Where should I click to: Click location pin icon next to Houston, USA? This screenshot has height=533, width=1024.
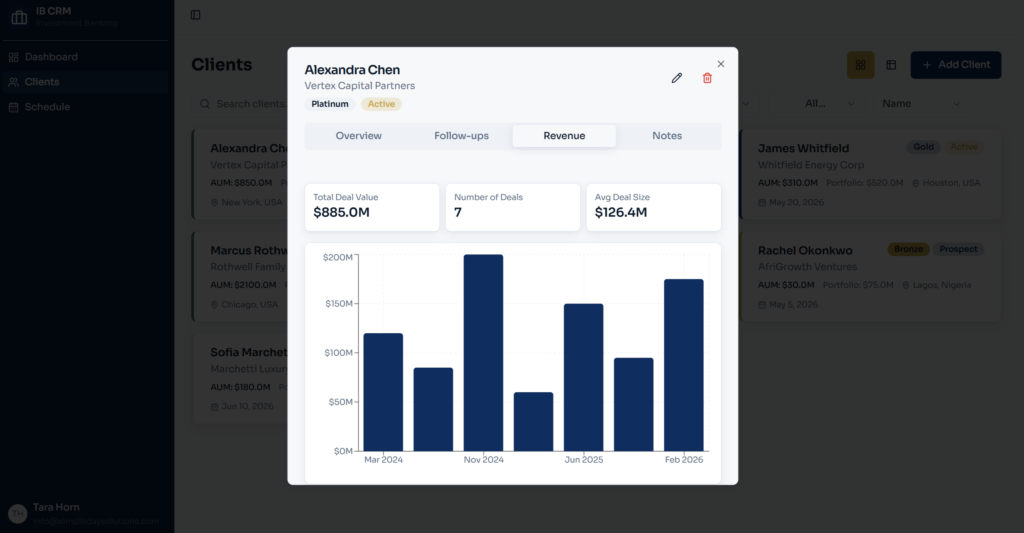(x=916, y=184)
